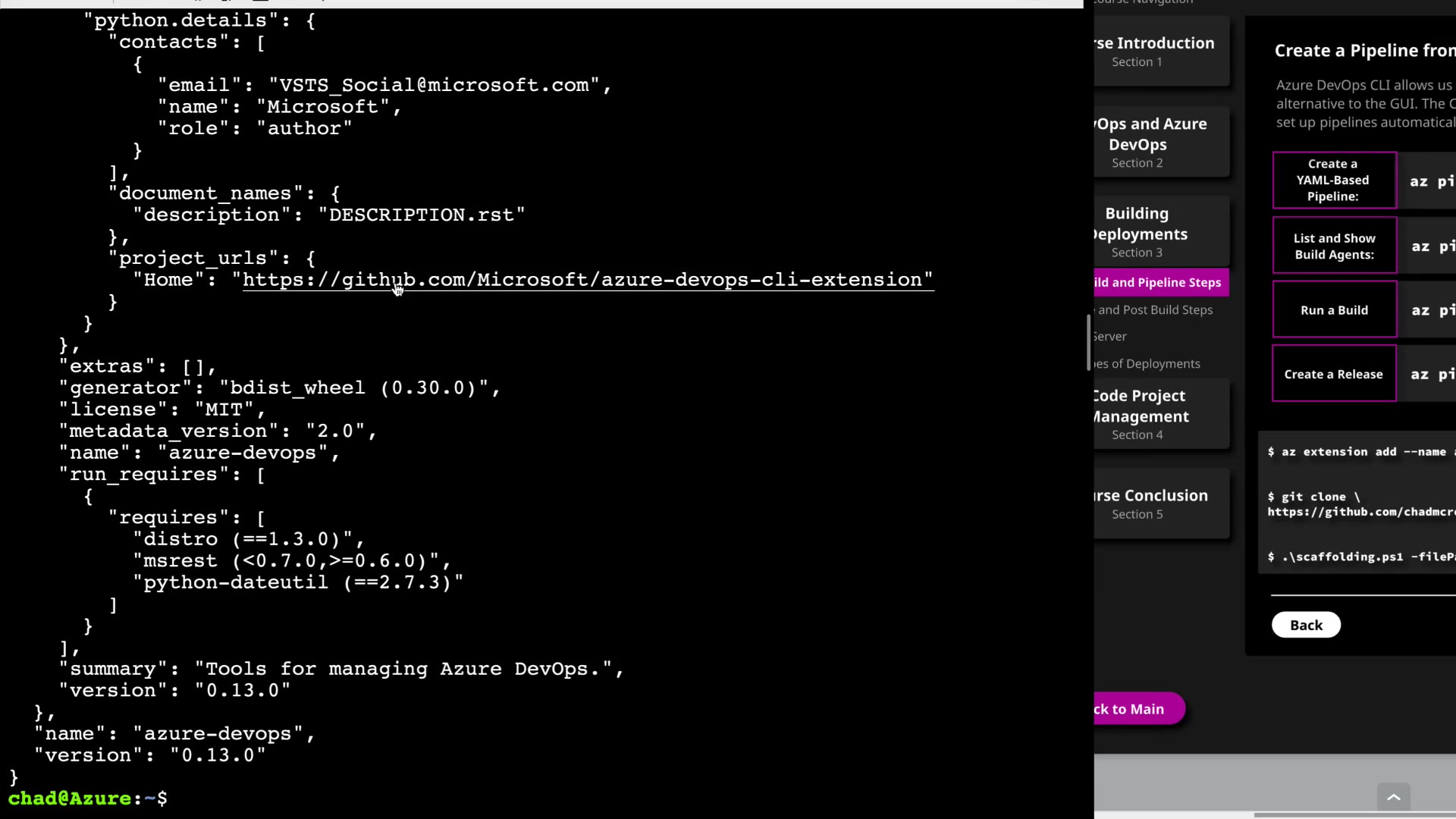Screen dimensions: 1456x819
Task: Click the Back to Main button
Action: pyautogui.click(x=1136, y=709)
